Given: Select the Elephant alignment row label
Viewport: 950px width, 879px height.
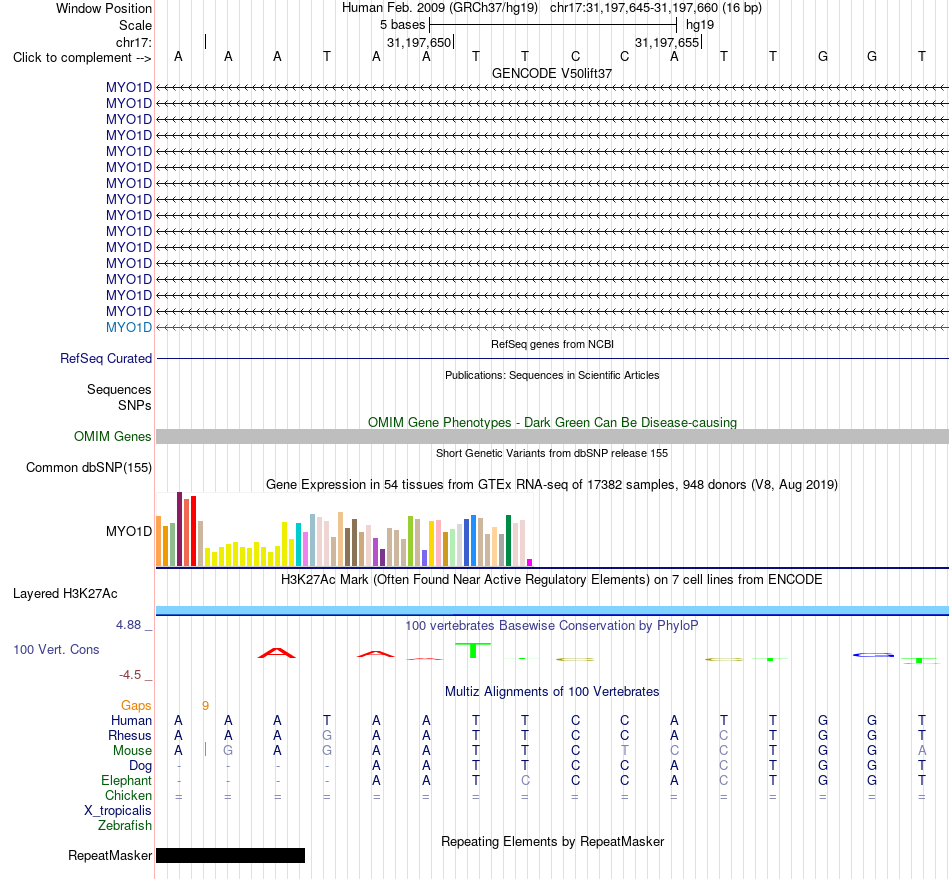Looking at the screenshot, I should pos(126,780).
